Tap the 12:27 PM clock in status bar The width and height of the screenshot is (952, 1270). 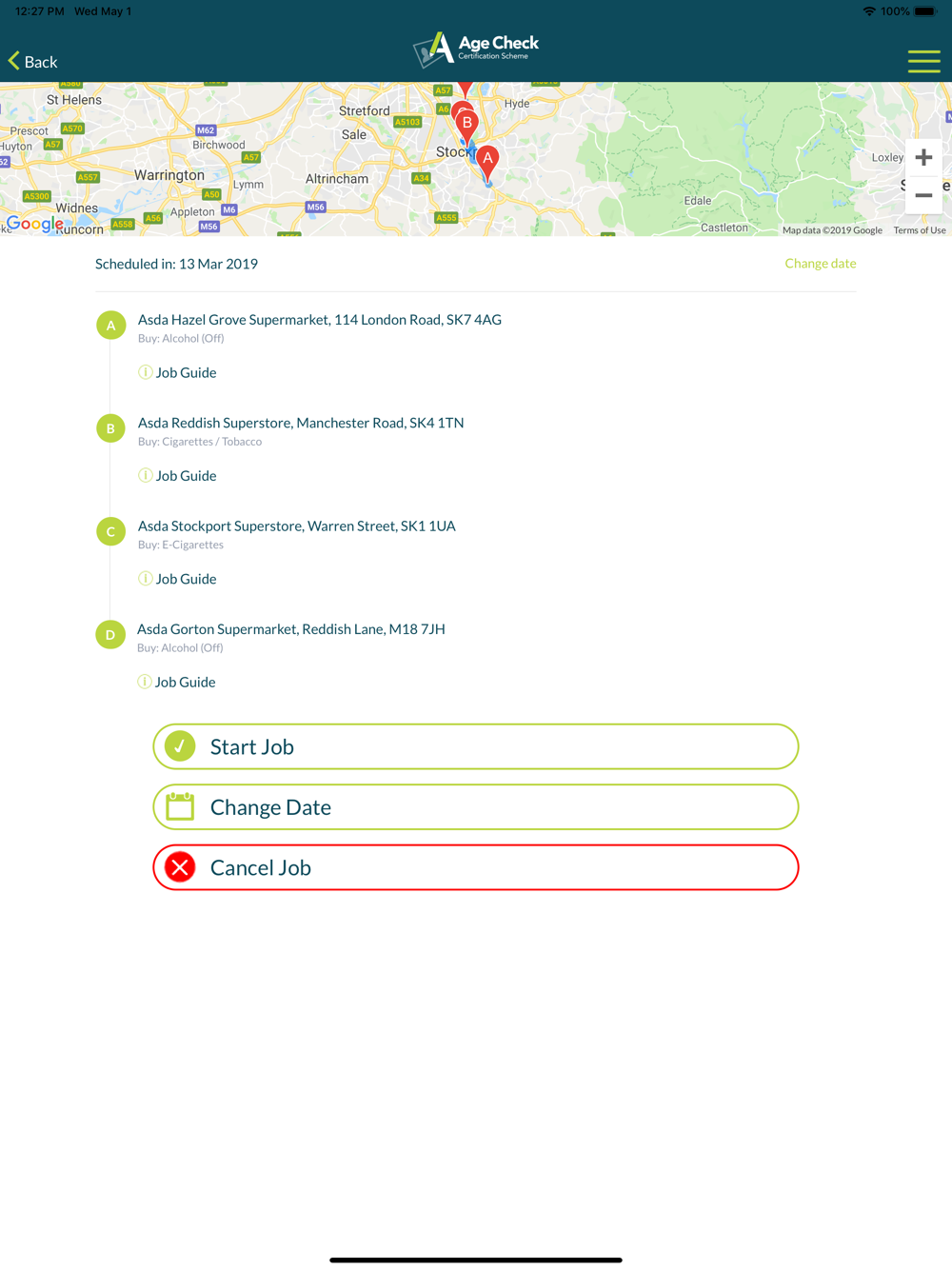[40, 11]
